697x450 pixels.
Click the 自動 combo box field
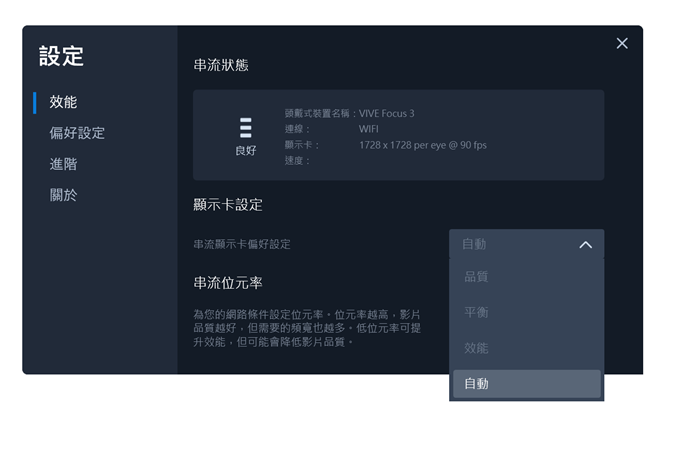pos(510,245)
